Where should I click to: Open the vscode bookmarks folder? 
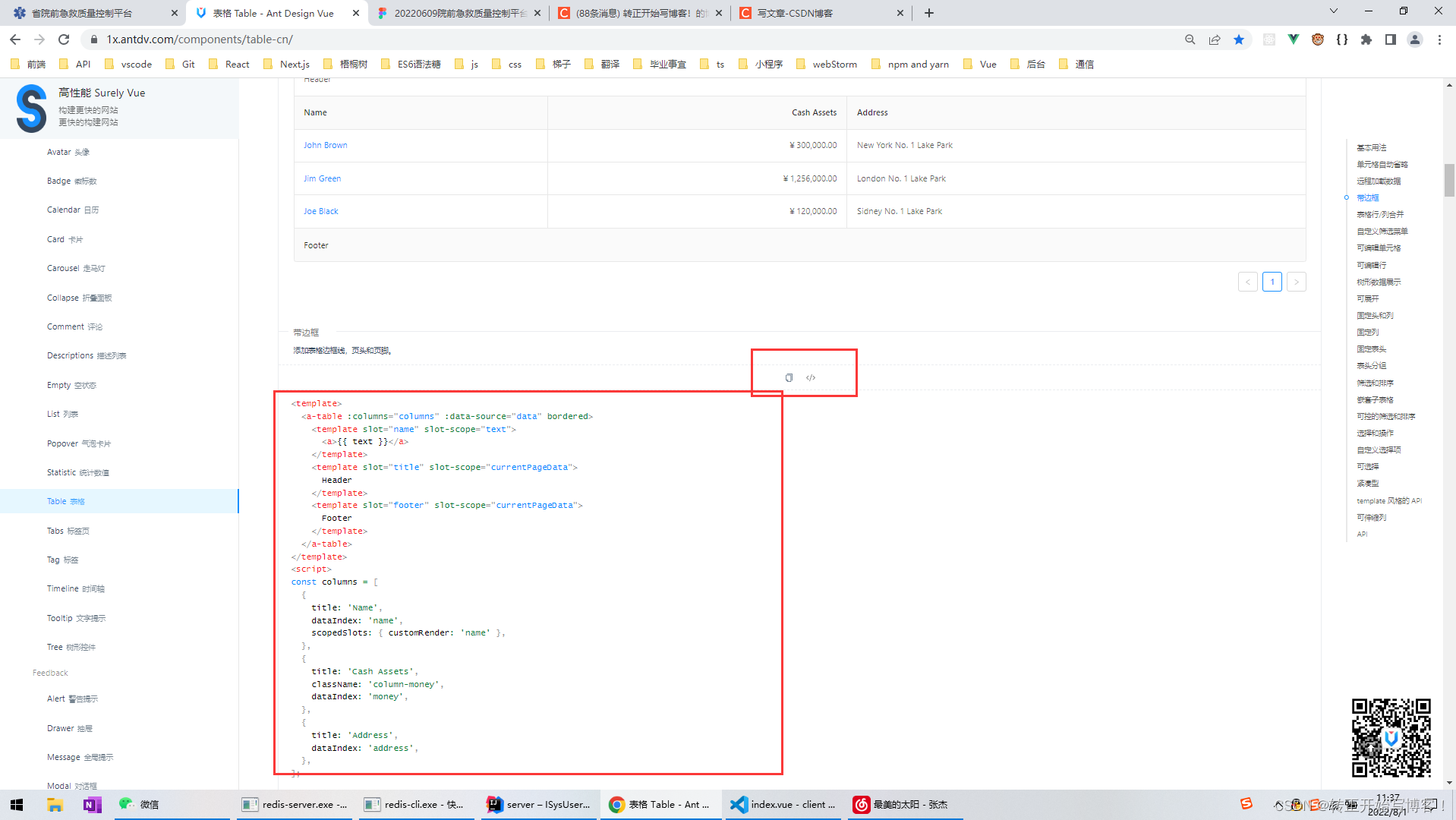[x=128, y=65]
